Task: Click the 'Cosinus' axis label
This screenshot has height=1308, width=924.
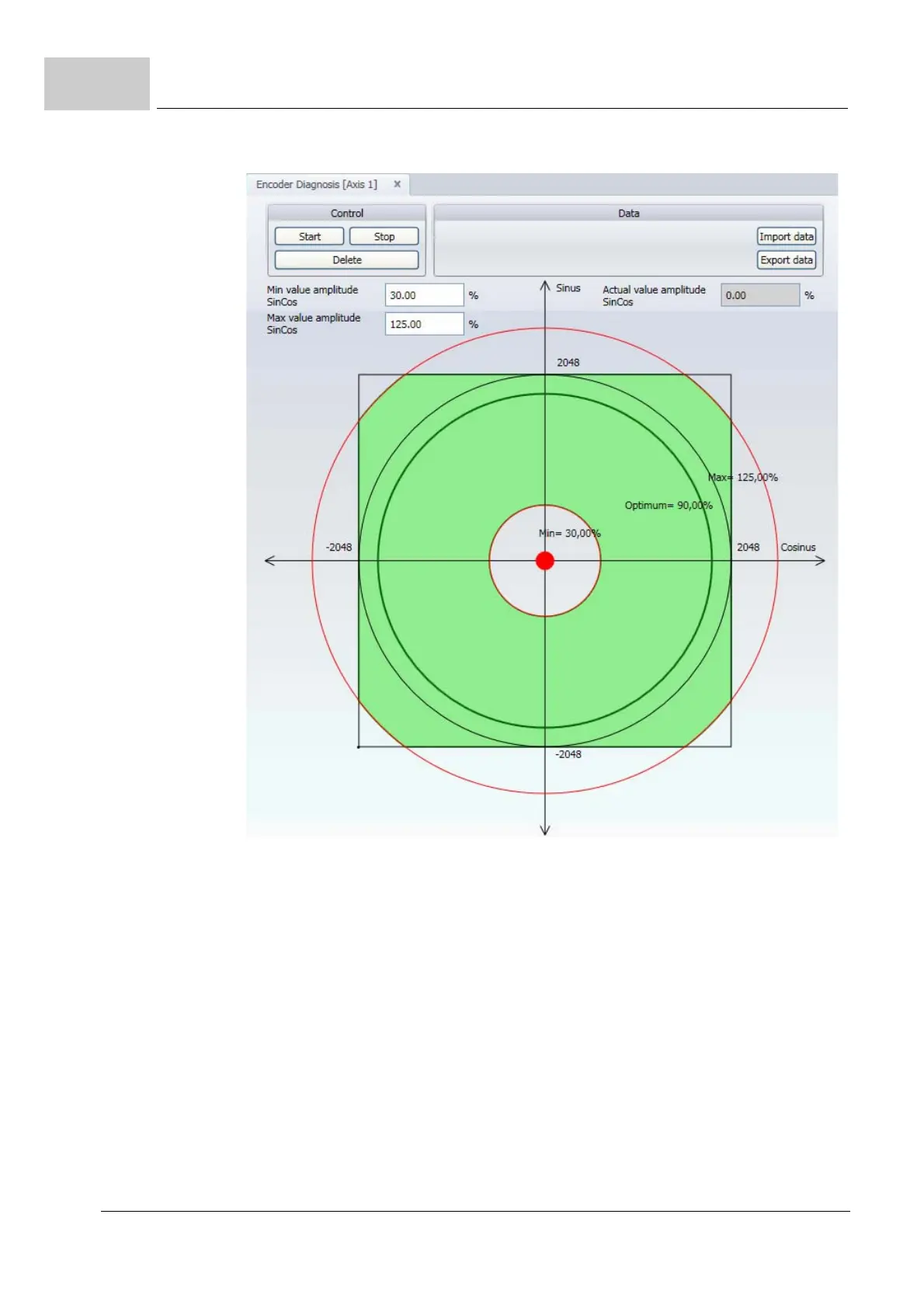Action: [x=798, y=547]
